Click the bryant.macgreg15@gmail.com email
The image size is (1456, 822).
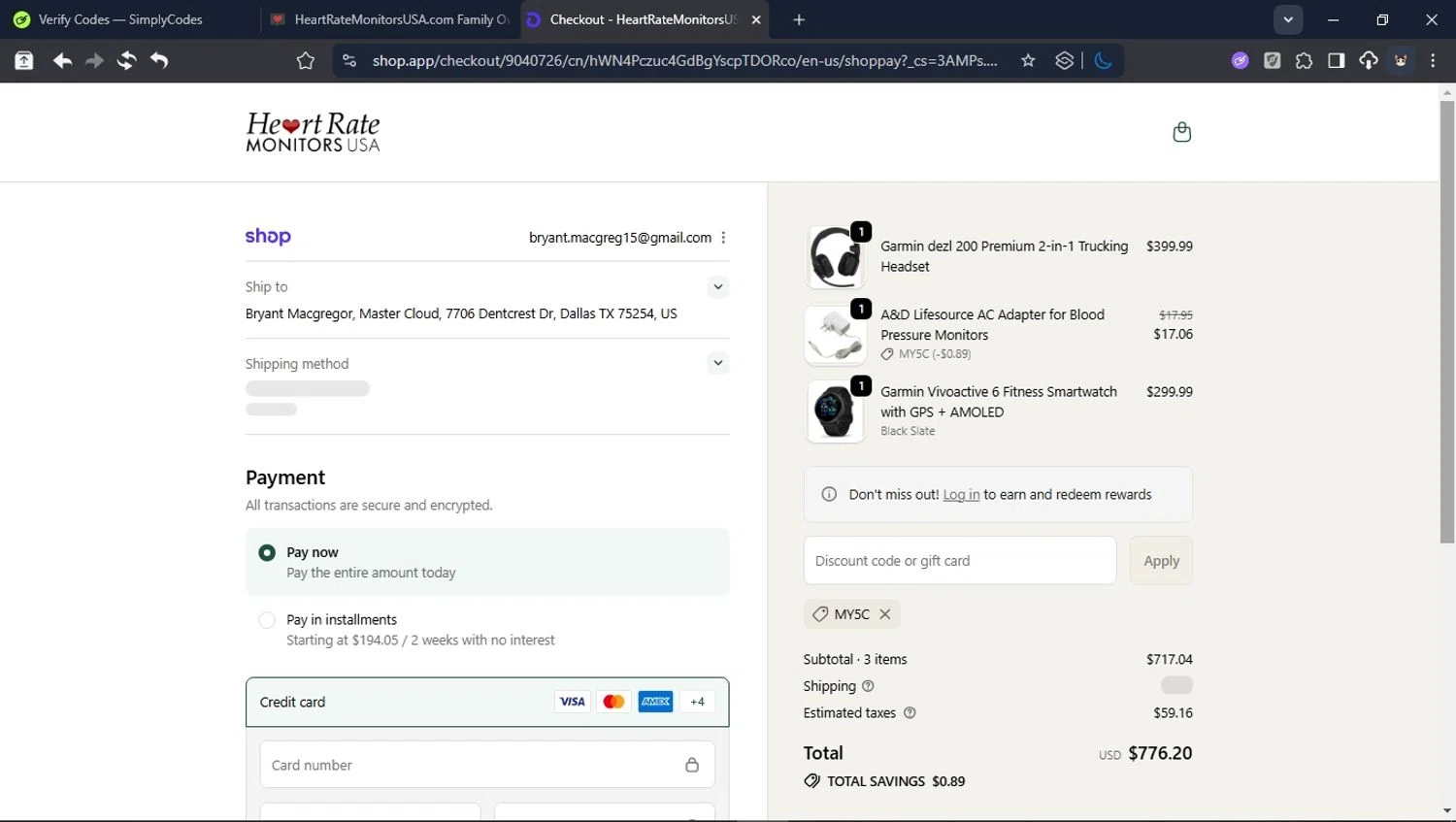coord(620,238)
